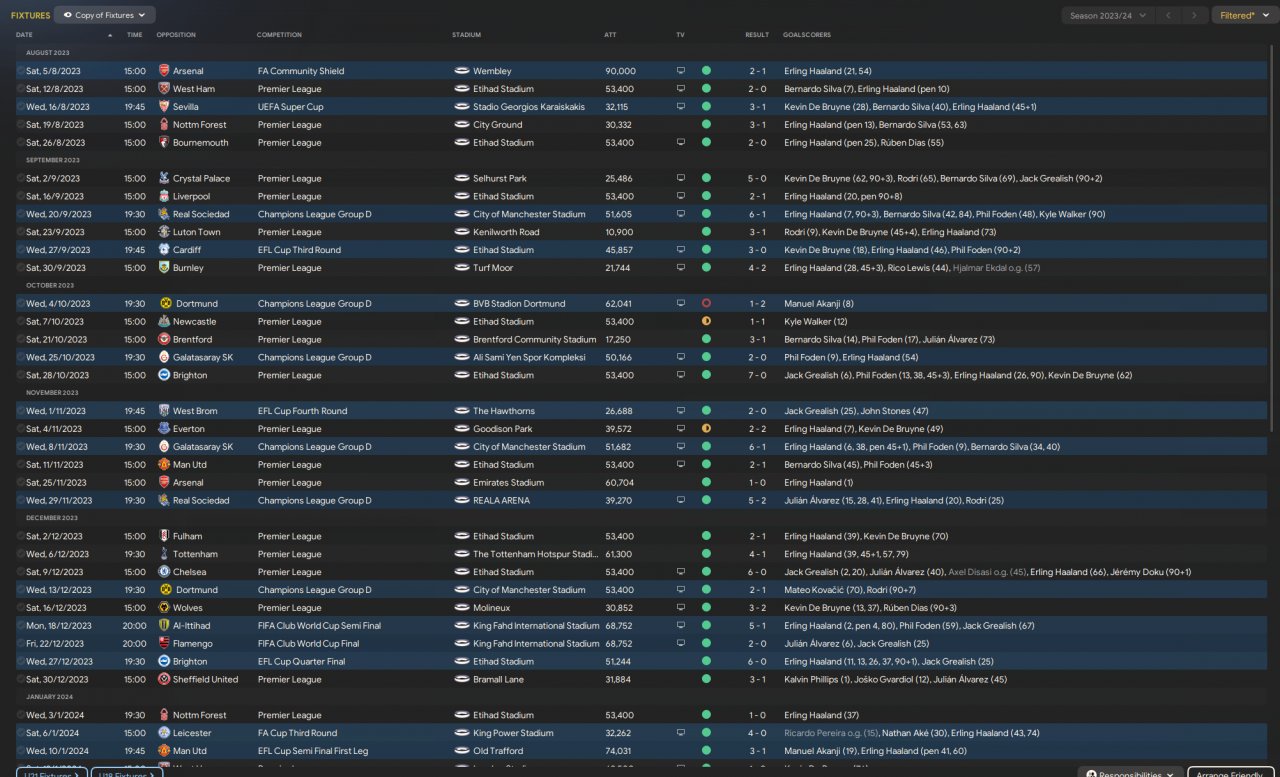Click the Crystal Palace club badge
The image size is (1280, 777).
point(164,179)
